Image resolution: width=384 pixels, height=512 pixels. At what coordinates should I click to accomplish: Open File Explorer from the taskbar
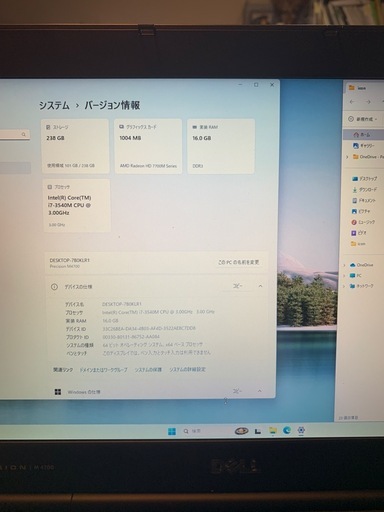(x=273, y=431)
